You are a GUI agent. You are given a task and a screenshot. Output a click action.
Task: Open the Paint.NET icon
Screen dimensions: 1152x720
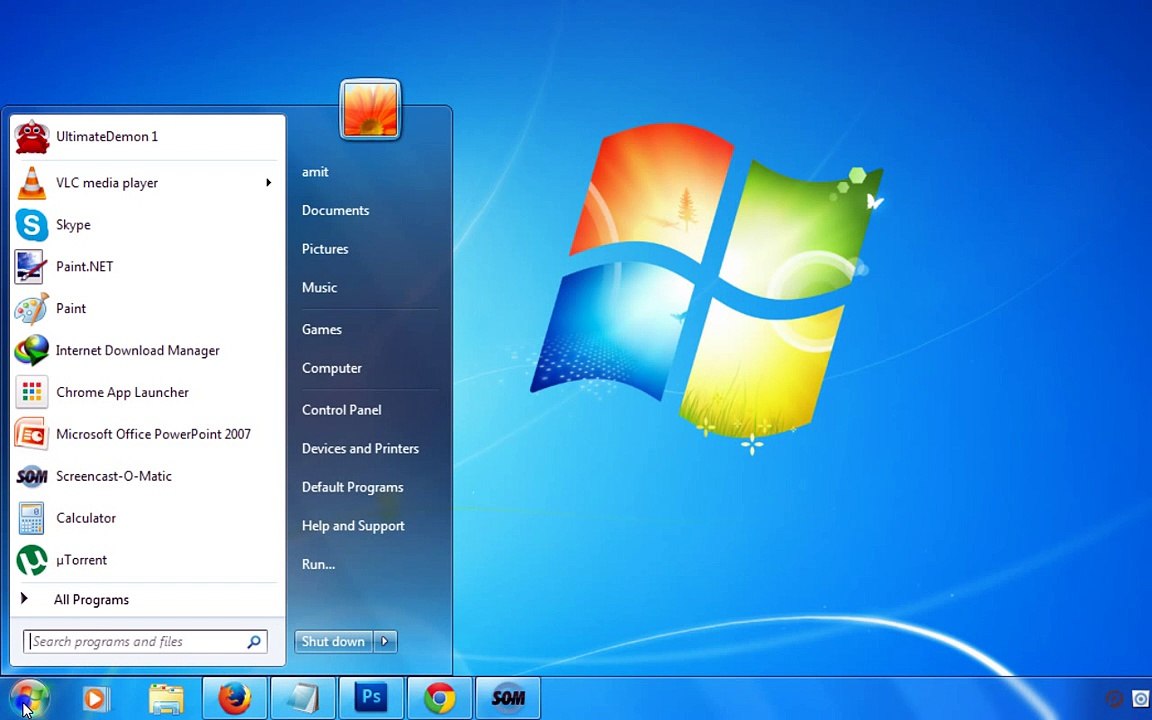(31, 267)
